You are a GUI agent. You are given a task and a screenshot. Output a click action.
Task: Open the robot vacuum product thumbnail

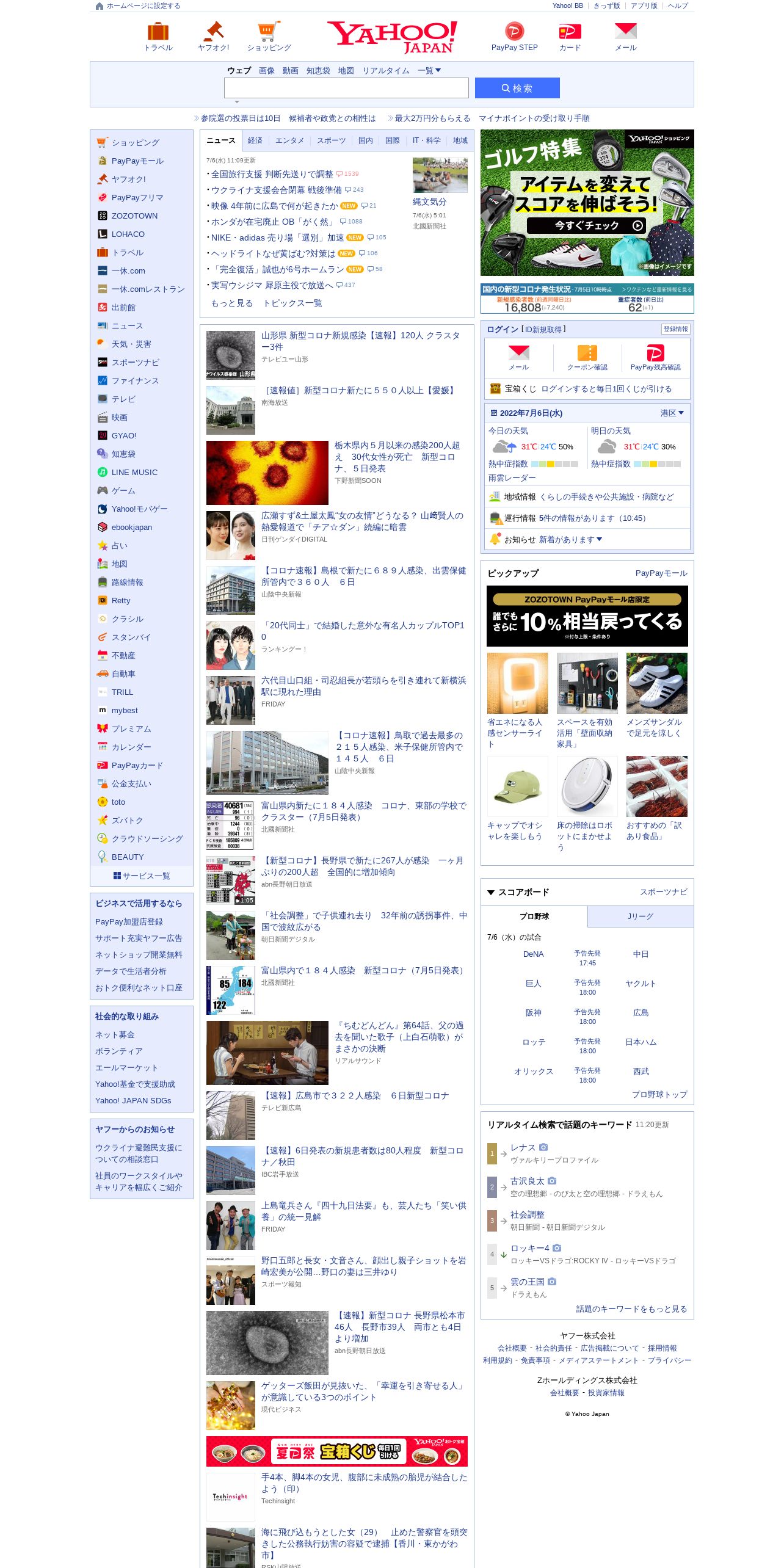pos(587,786)
